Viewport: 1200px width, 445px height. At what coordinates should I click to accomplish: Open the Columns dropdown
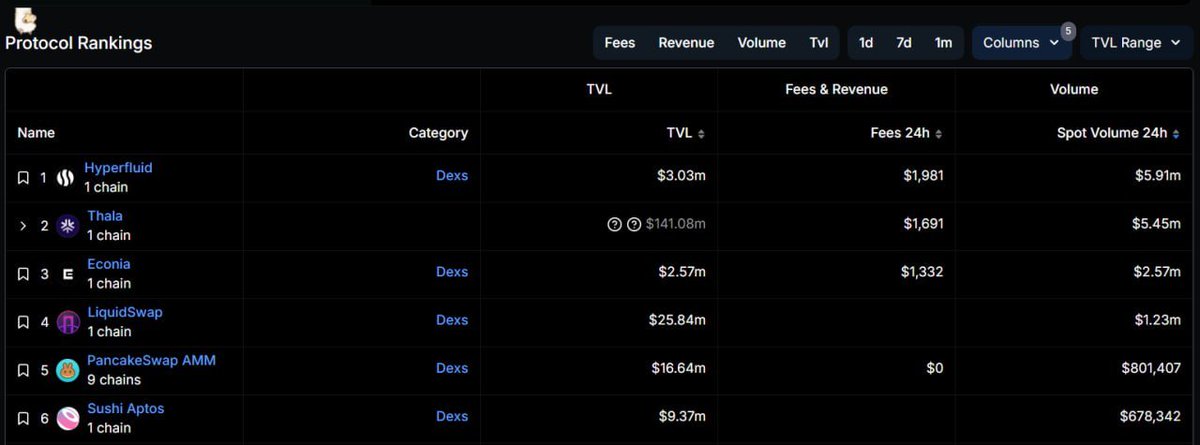[x=1020, y=43]
